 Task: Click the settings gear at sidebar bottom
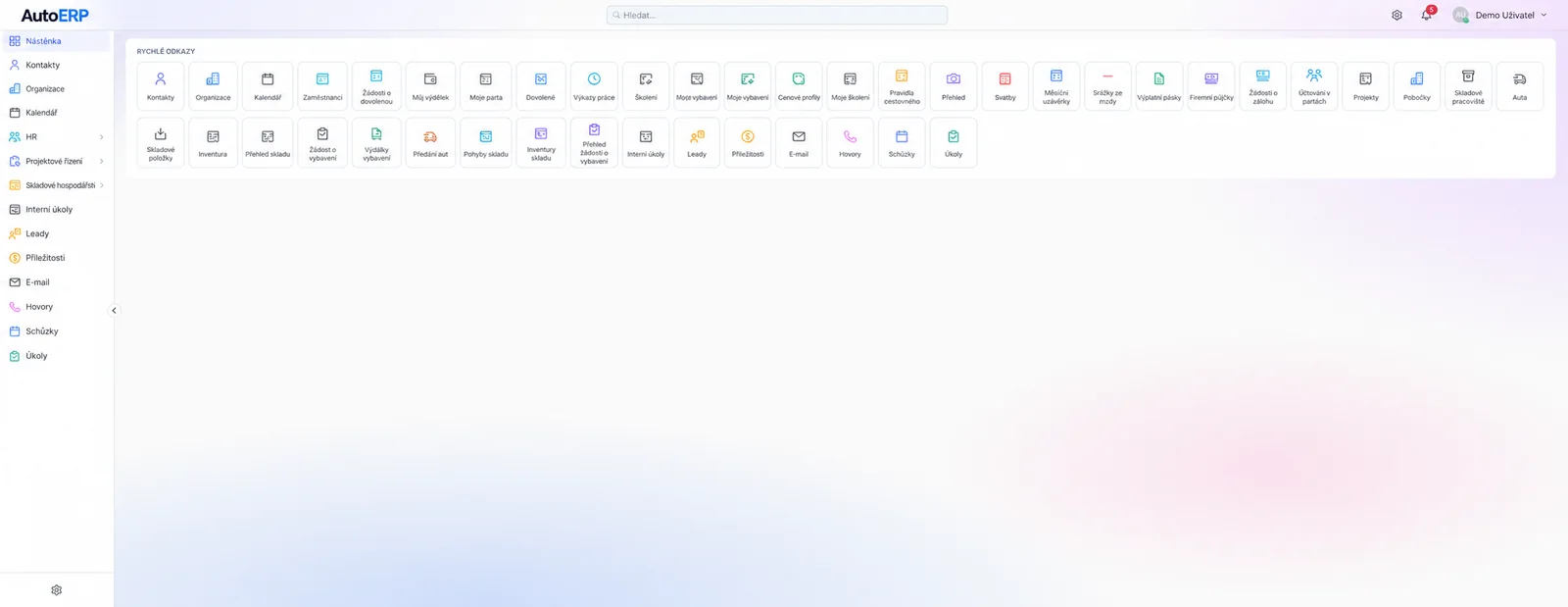coord(57,590)
